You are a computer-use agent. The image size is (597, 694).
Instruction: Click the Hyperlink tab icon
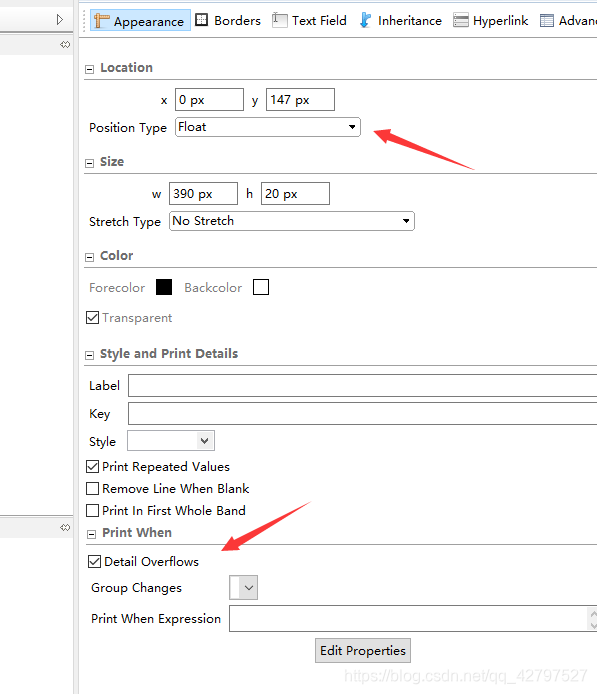461,20
